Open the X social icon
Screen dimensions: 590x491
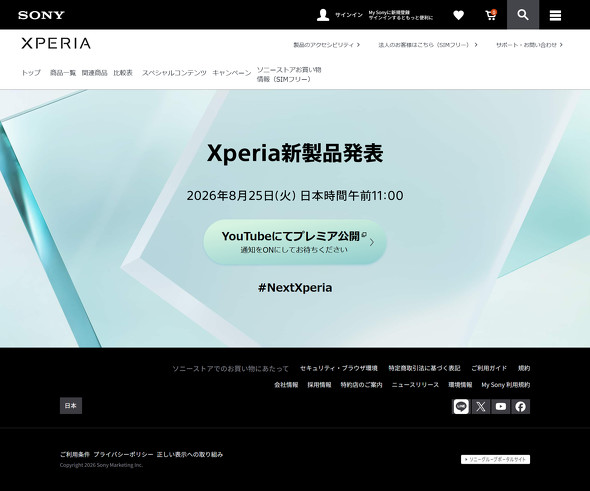(x=481, y=406)
